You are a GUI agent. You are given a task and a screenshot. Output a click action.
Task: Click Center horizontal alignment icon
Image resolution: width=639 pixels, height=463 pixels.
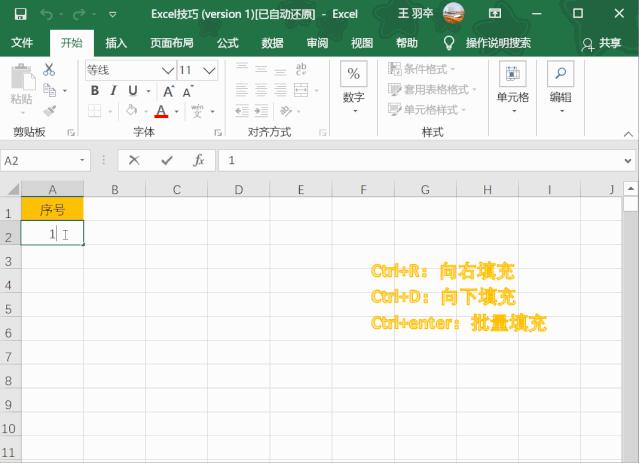[x=261, y=90]
